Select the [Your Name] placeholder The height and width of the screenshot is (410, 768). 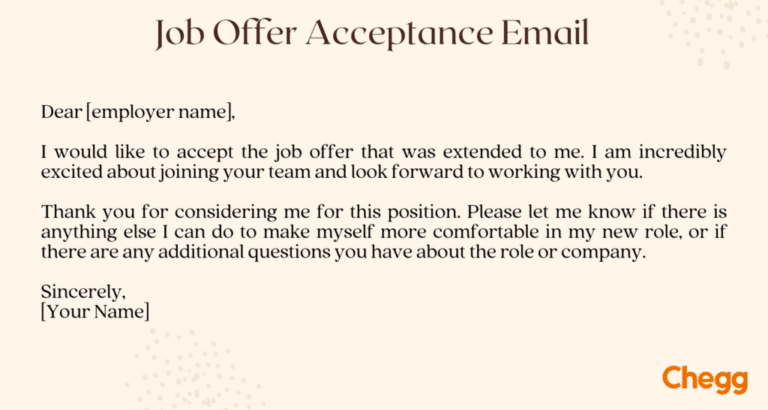tap(94, 312)
